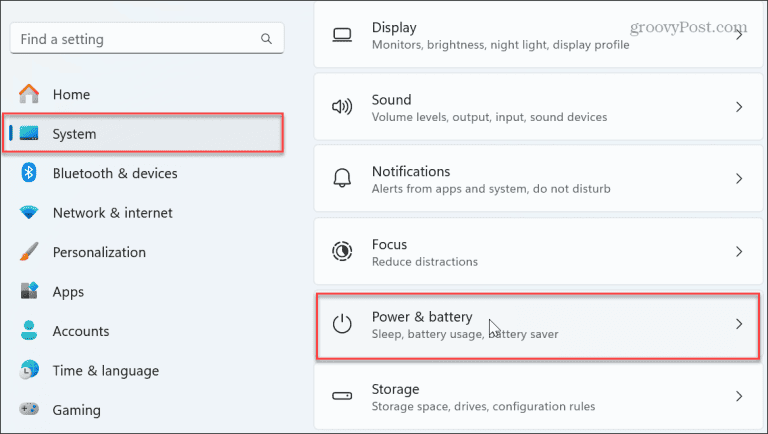Click 'Storage space, drives, configuration rules' text
This screenshot has height=434, width=768.
483,407
